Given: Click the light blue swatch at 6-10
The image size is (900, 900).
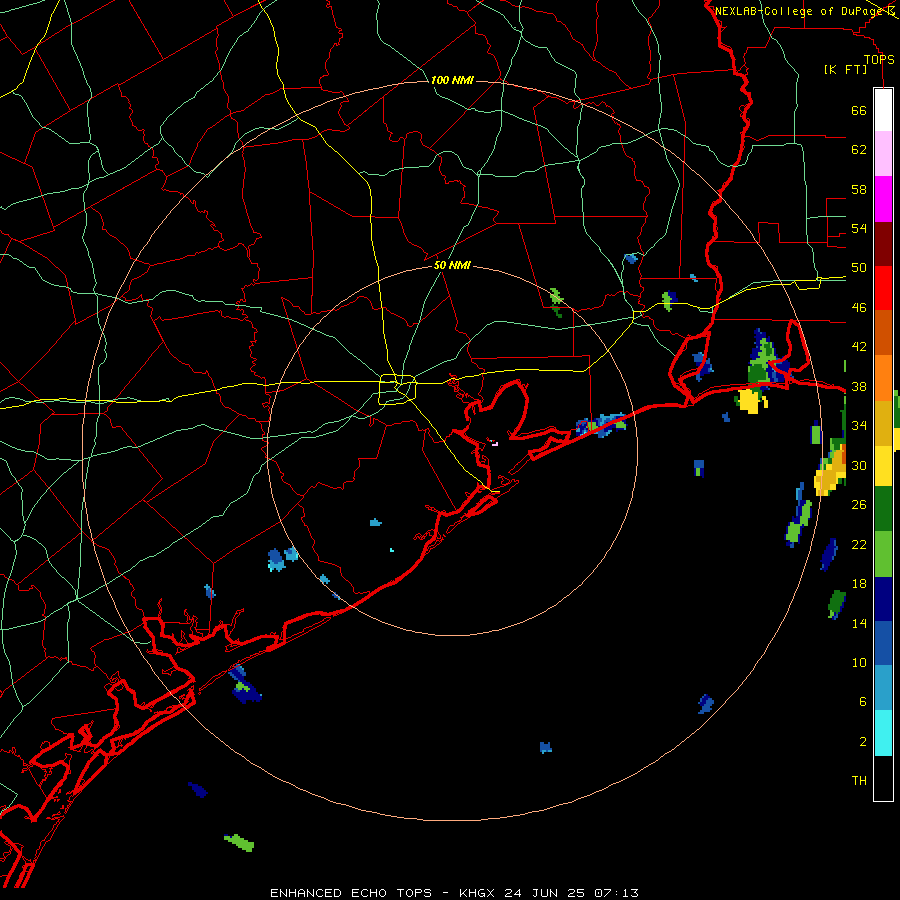Looking at the screenshot, I should [x=883, y=688].
